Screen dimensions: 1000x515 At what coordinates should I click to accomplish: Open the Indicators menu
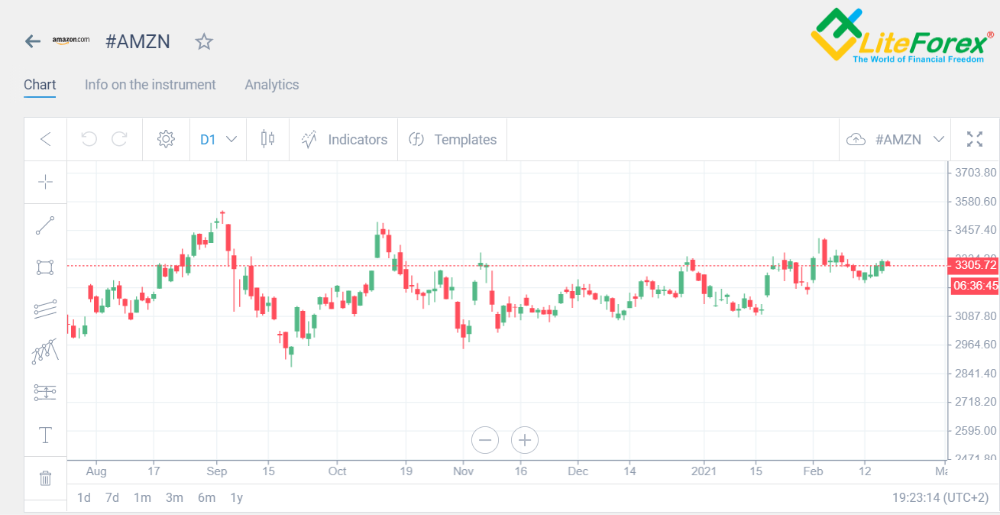(344, 140)
